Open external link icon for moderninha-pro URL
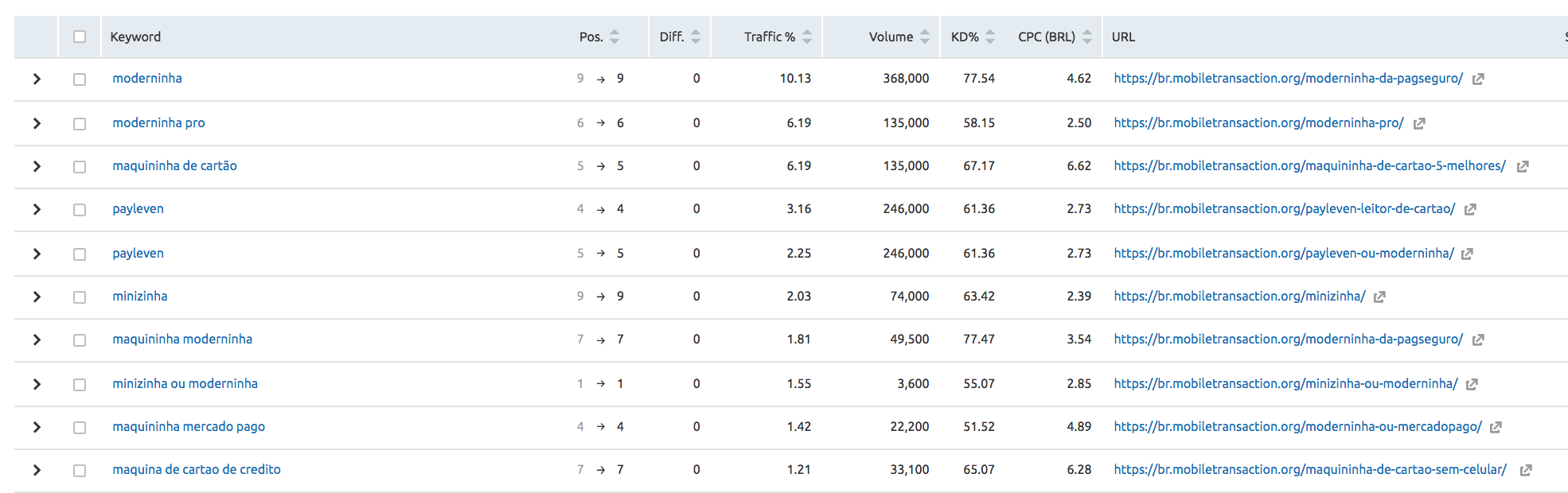This screenshot has height=493, width=1568. click(x=1419, y=123)
